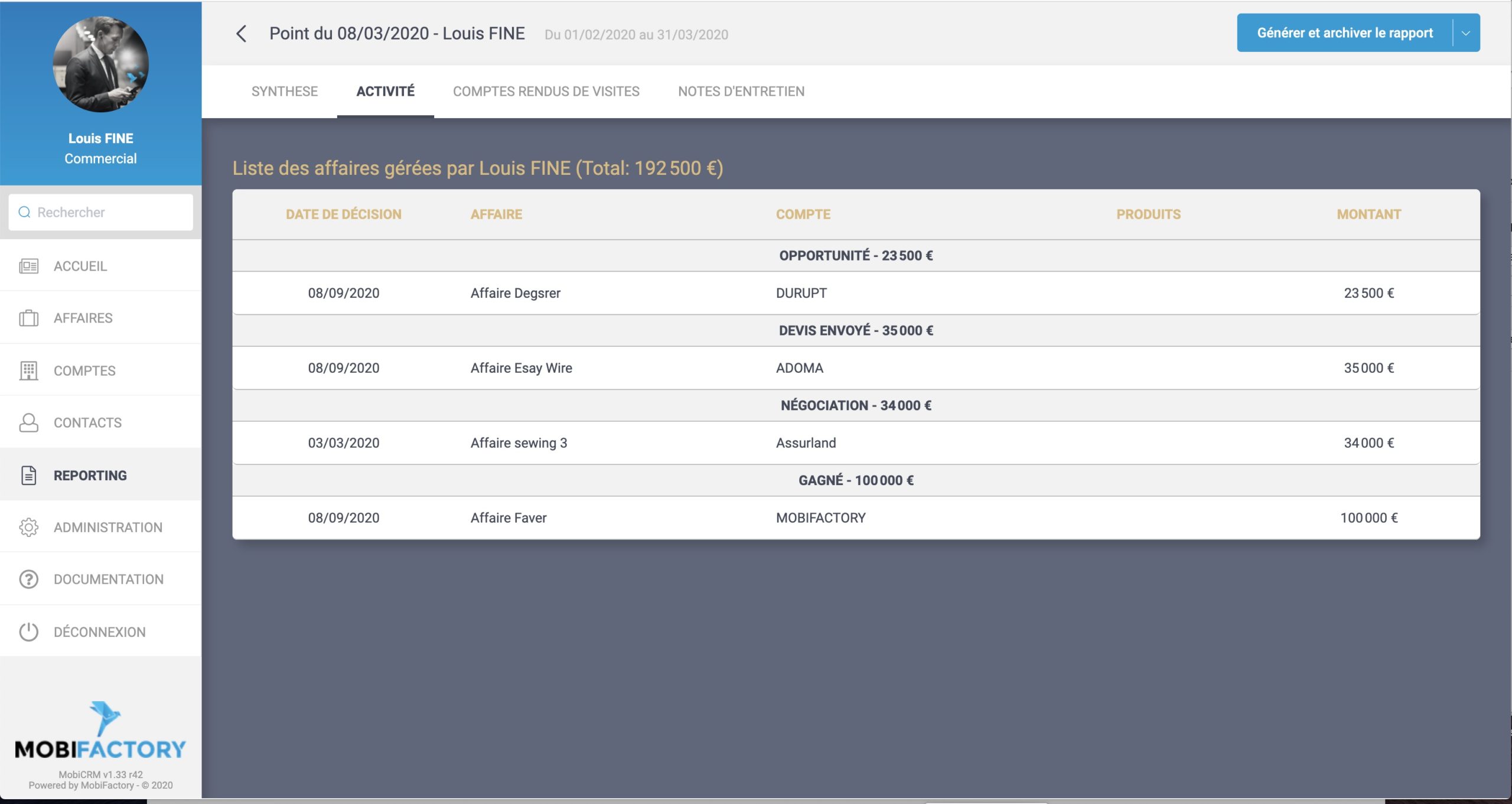Click Louis FINE's profile photo

(100, 64)
